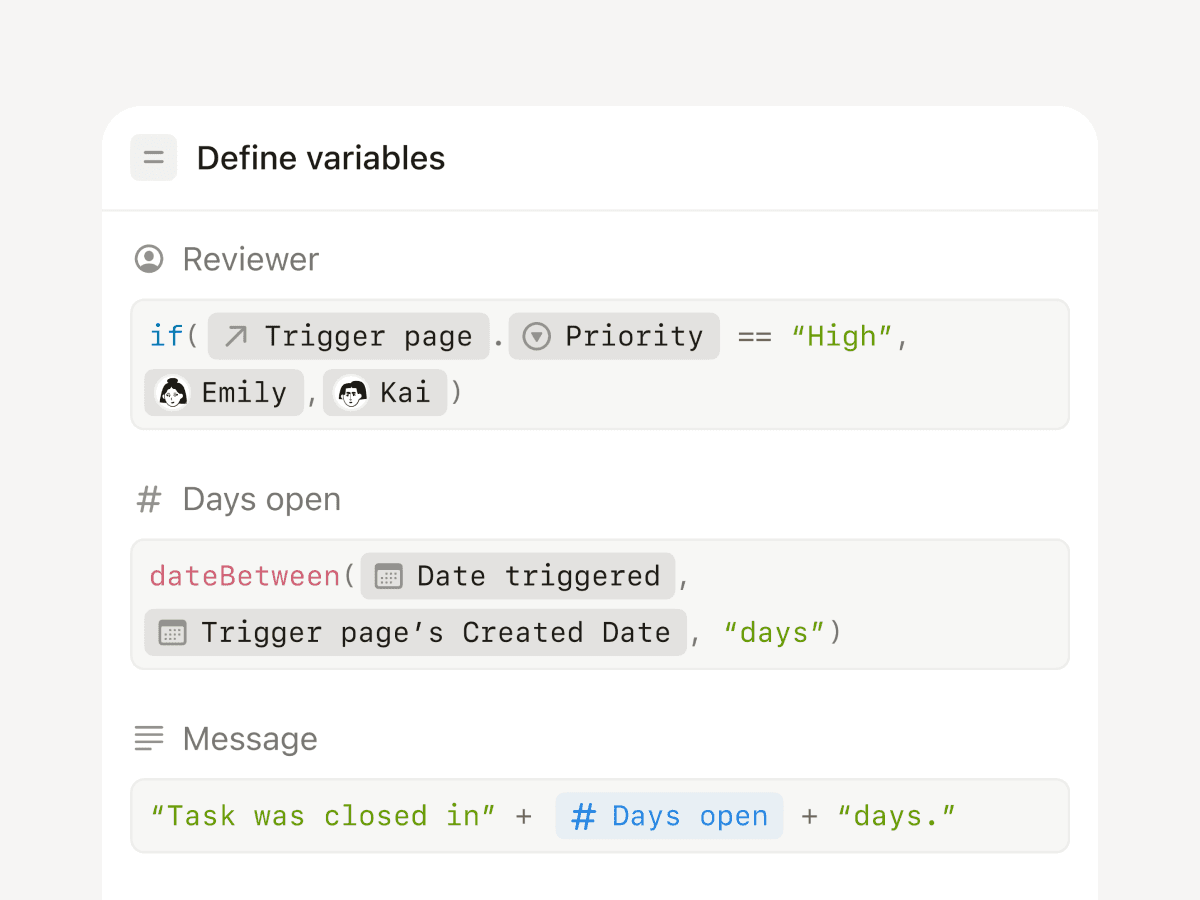Click the Created Date calendar icon

173,633
